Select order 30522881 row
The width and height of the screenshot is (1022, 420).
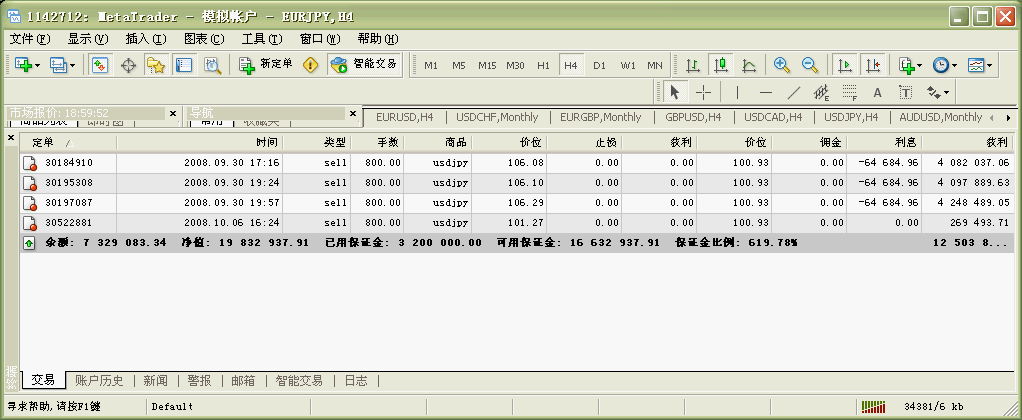pyautogui.click(x=516, y=223)
